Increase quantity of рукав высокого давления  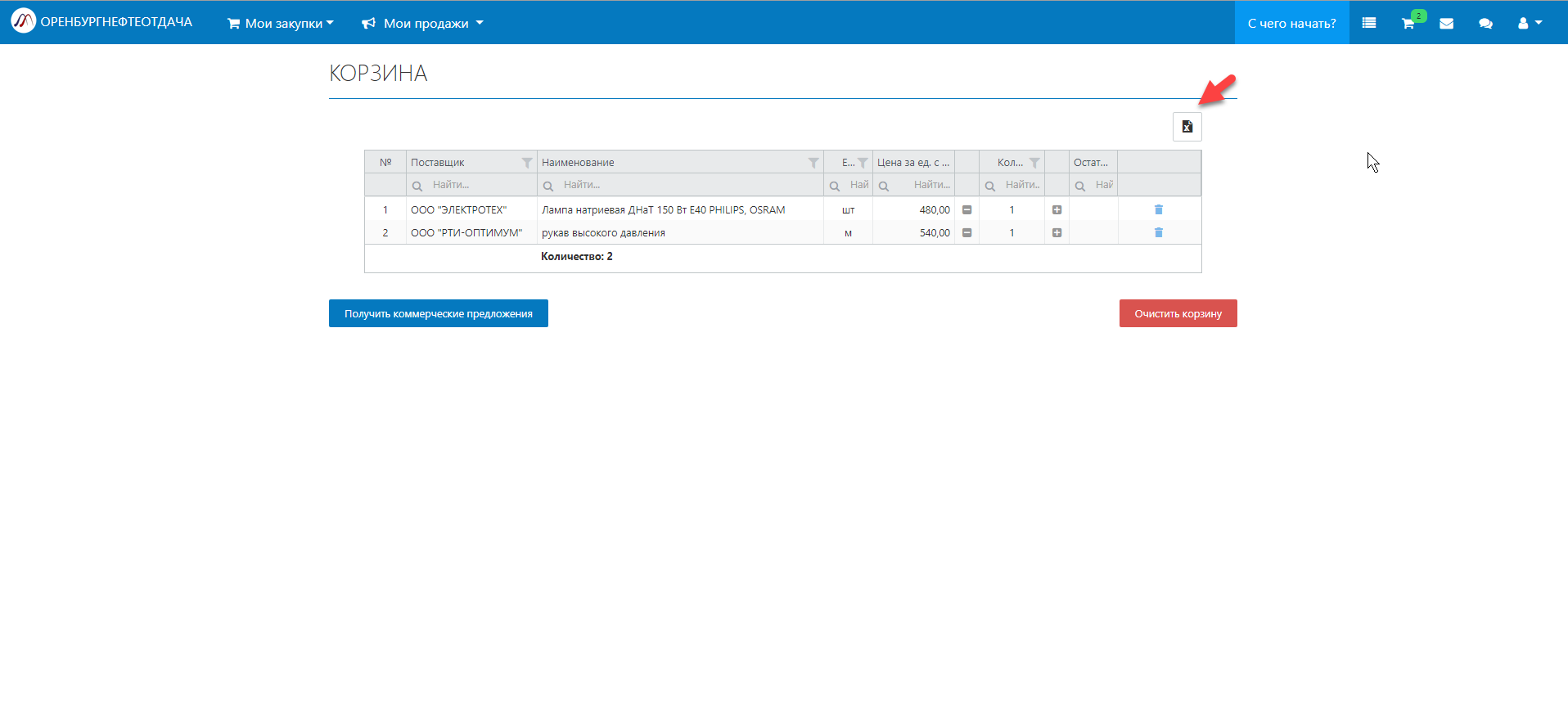pyautogui.click(x=1057, y=233)
